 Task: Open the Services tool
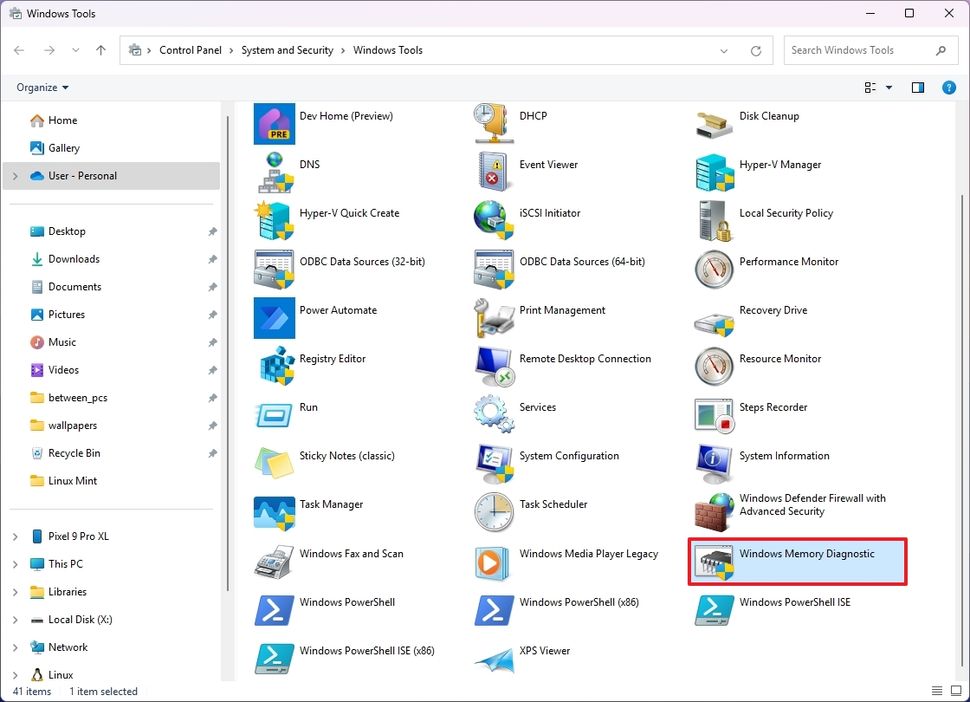coord(537,408)
